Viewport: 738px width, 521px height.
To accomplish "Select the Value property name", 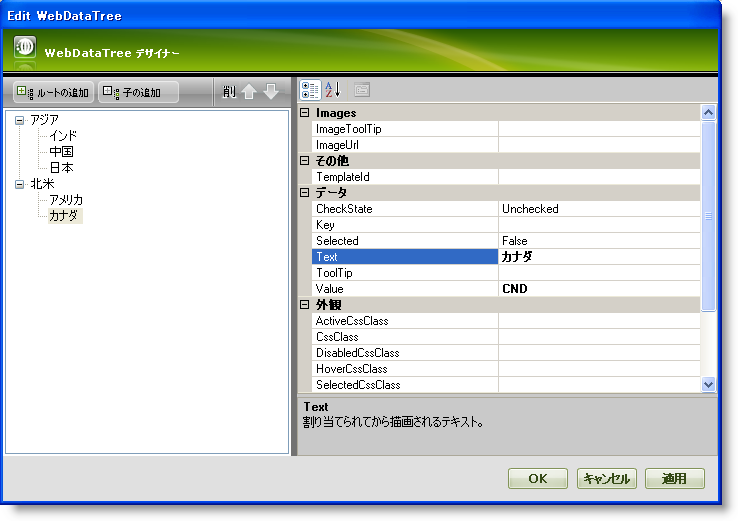I will point(405,289).
